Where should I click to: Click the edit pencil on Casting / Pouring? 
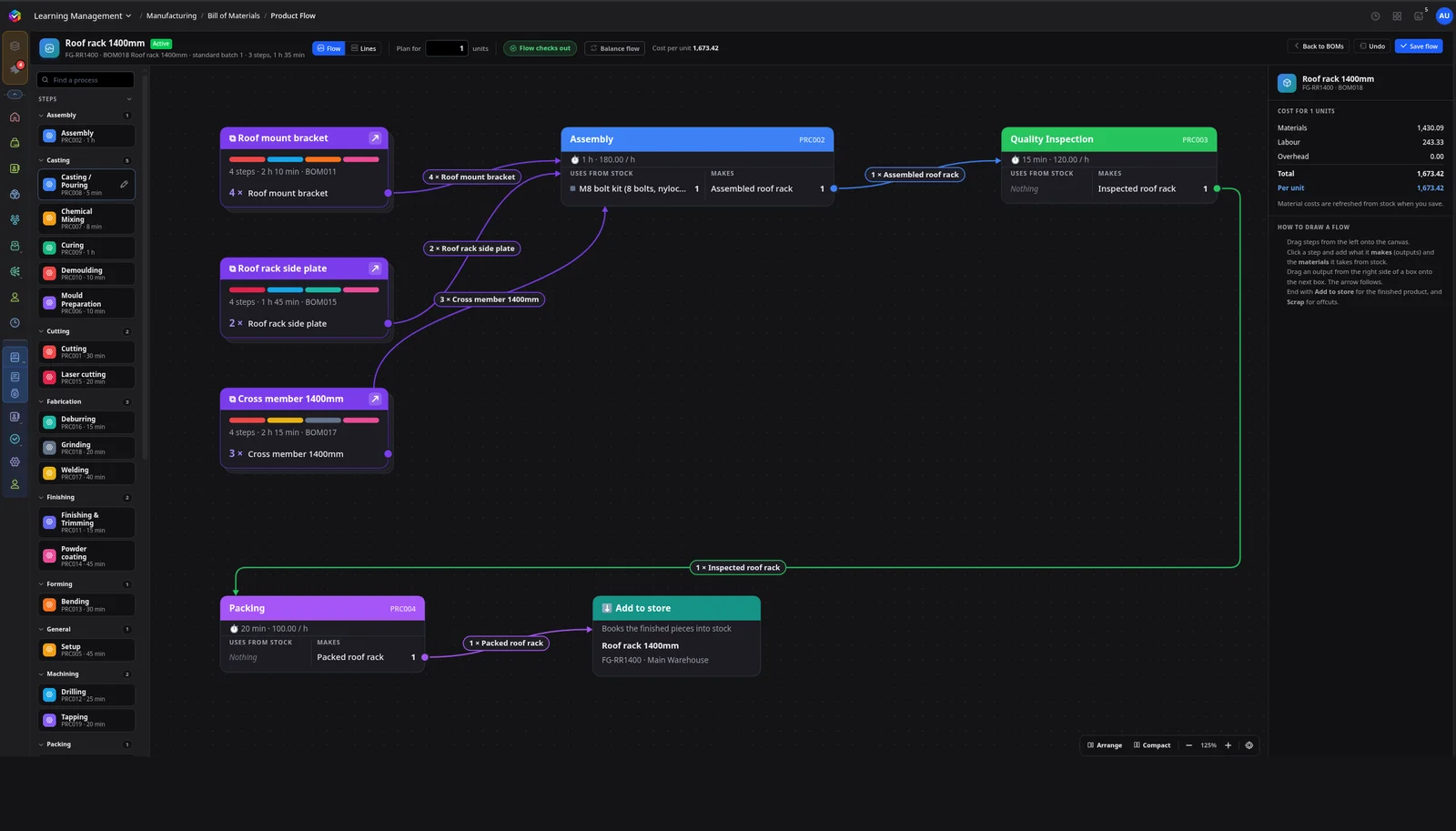point(124,184)
